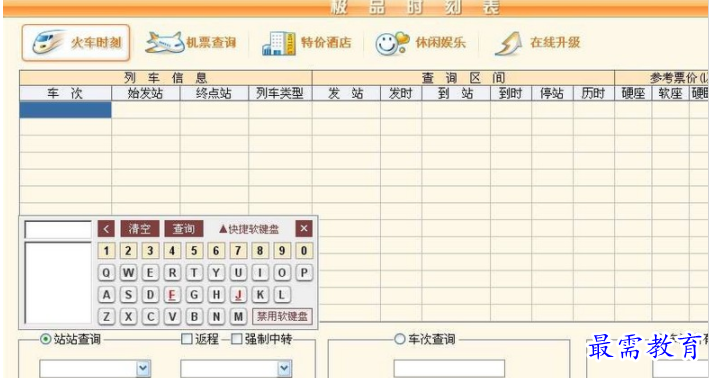Select the 站站查询 station-to-station radio button
The height and width of the screenshot is (378, 710).
coord(46,339)
